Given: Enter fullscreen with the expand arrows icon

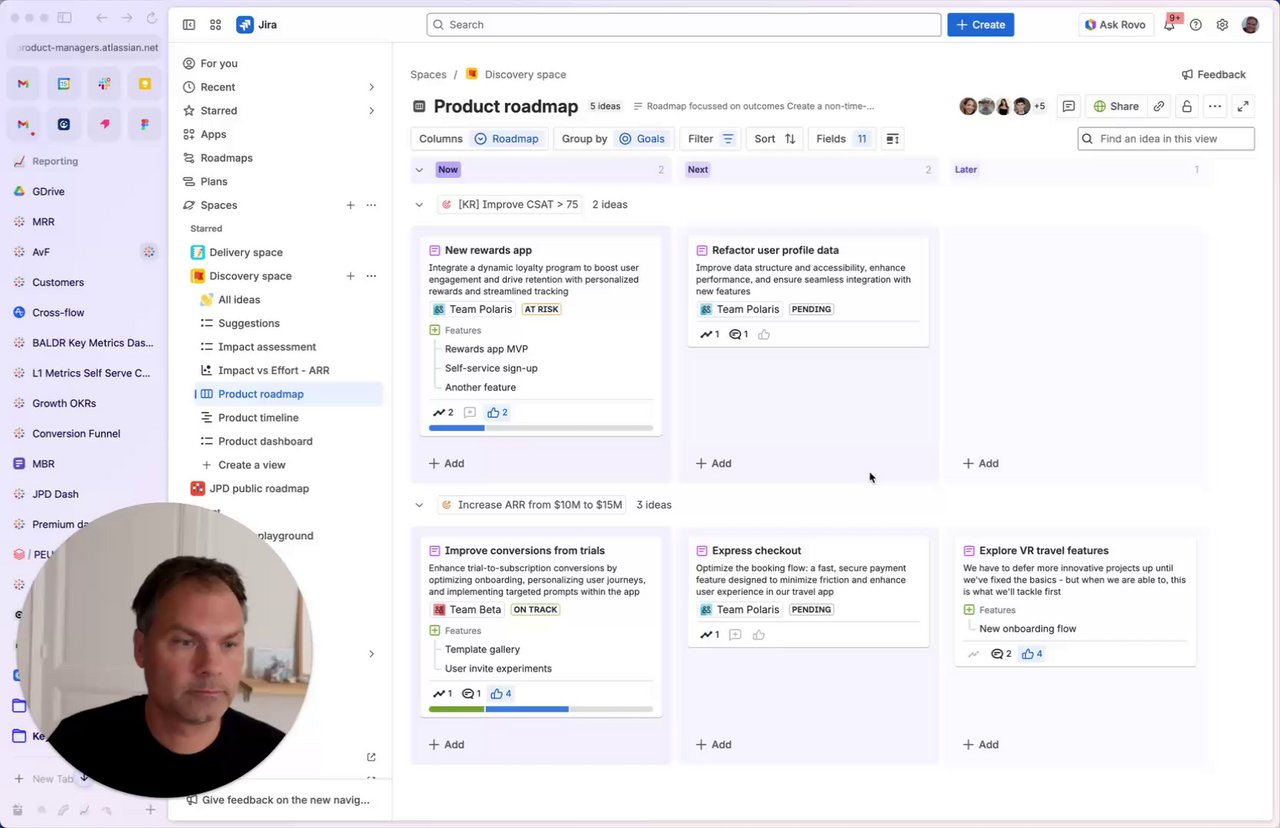Looking at the screenshot, I should tap(1243, 106).
